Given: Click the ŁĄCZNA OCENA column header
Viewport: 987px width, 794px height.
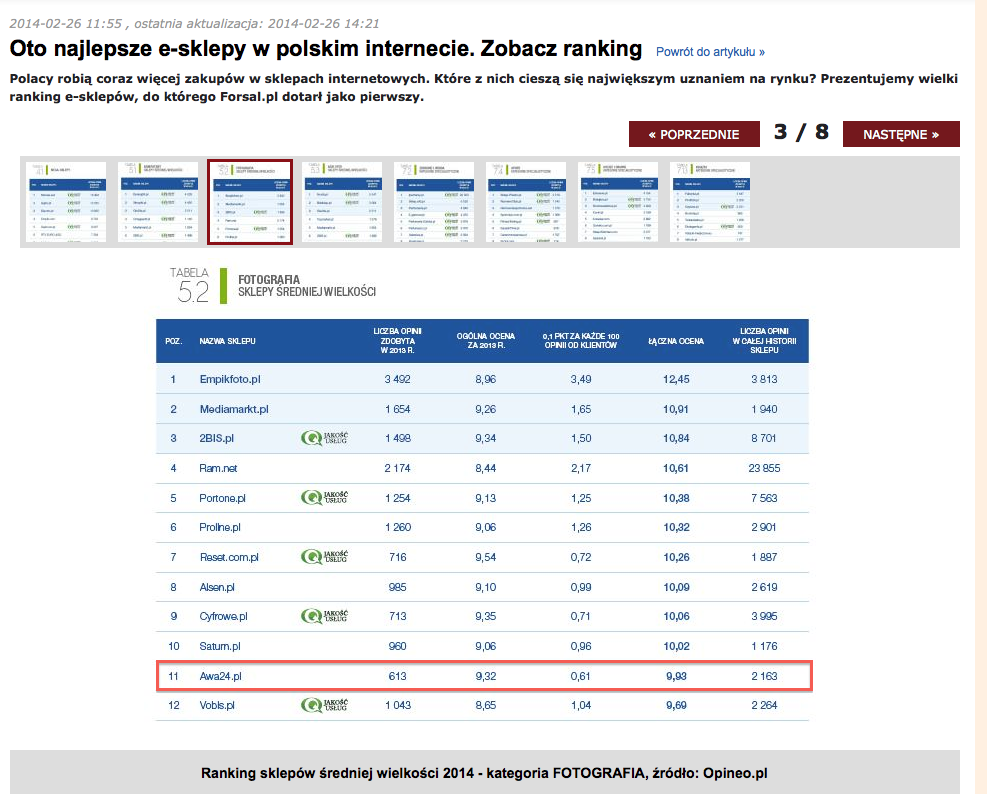Looking at the screenshot, I should (x=676, y=341).
